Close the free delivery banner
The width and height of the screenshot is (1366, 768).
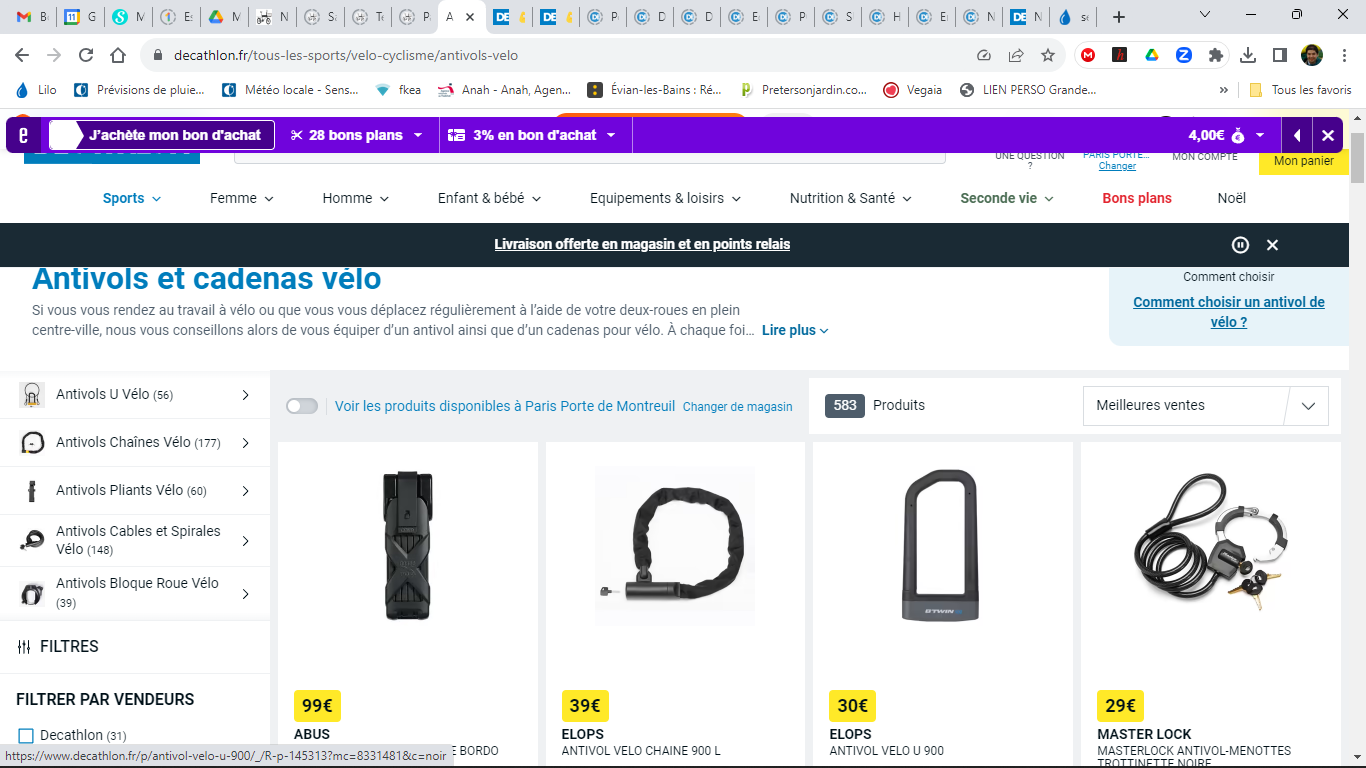(x=1272, y=245)
